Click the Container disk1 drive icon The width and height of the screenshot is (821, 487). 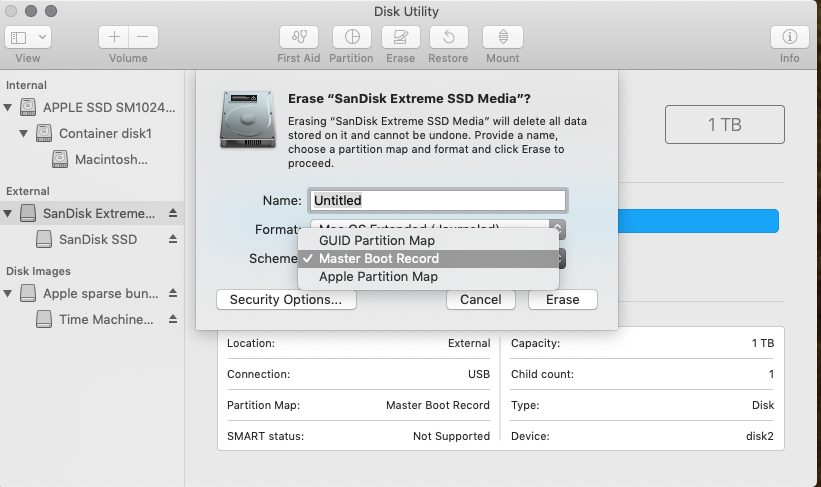tap(44, 134)
